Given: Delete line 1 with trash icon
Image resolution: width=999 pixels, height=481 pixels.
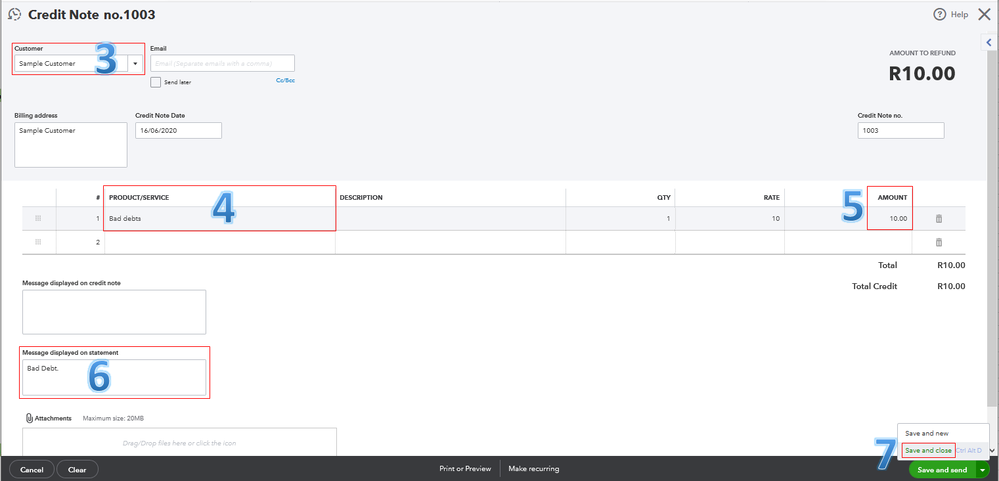Looking at the screenshot, I should [x=938, y=219].
